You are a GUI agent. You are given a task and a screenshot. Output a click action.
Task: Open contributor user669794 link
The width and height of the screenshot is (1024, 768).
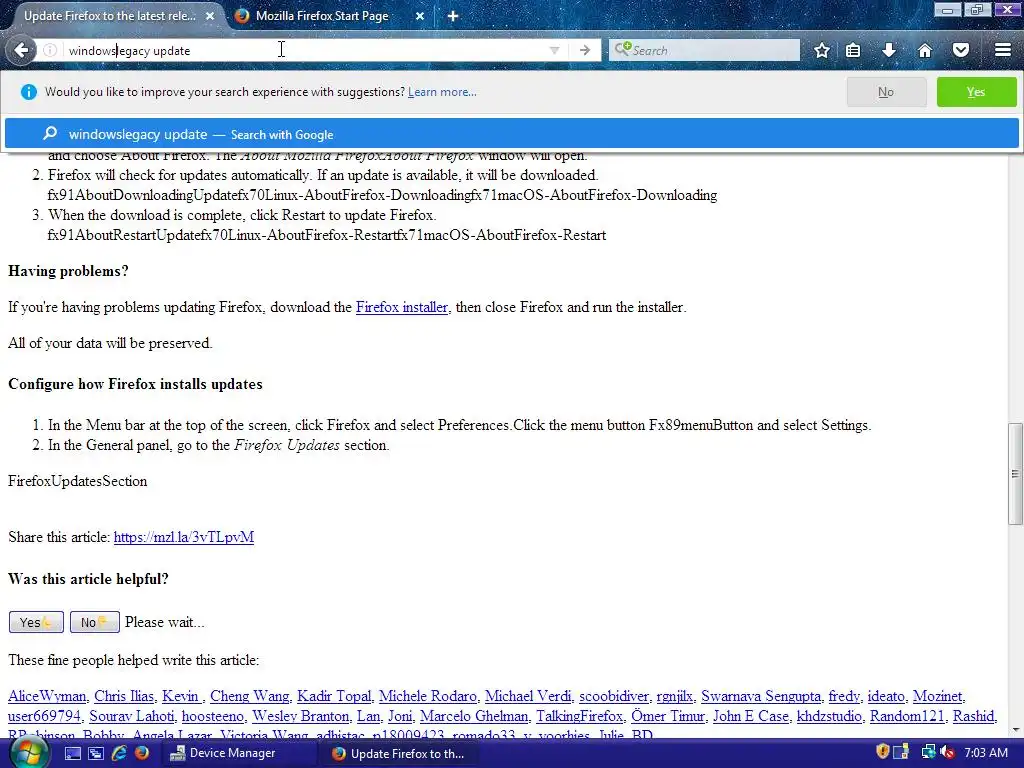coord(44,716)
